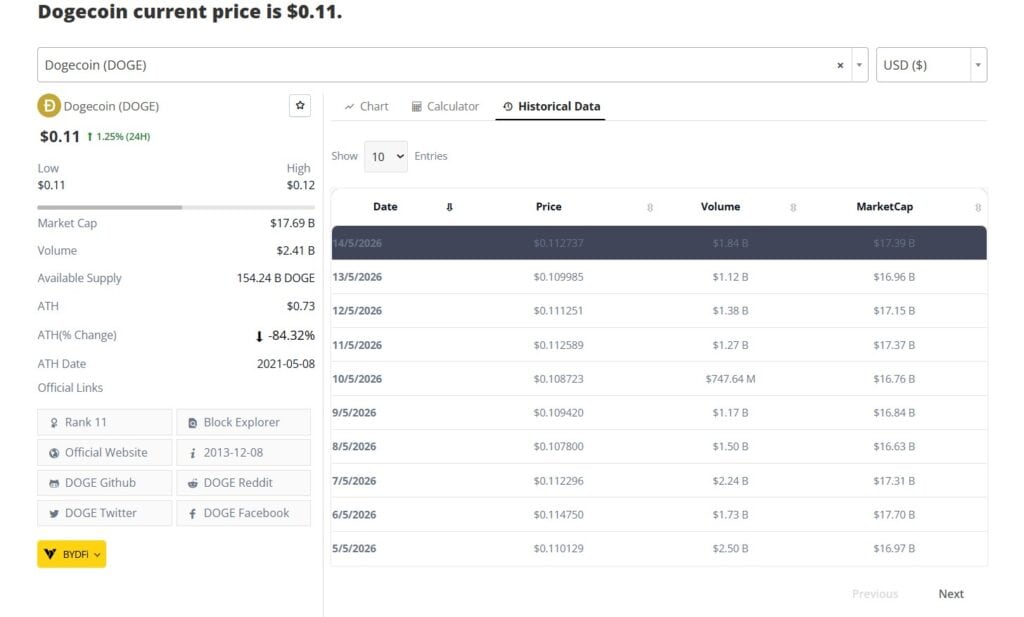The image size is (1024, 617).
Task: Select the 7/5/2026 date cell
Action: (354, 481)
